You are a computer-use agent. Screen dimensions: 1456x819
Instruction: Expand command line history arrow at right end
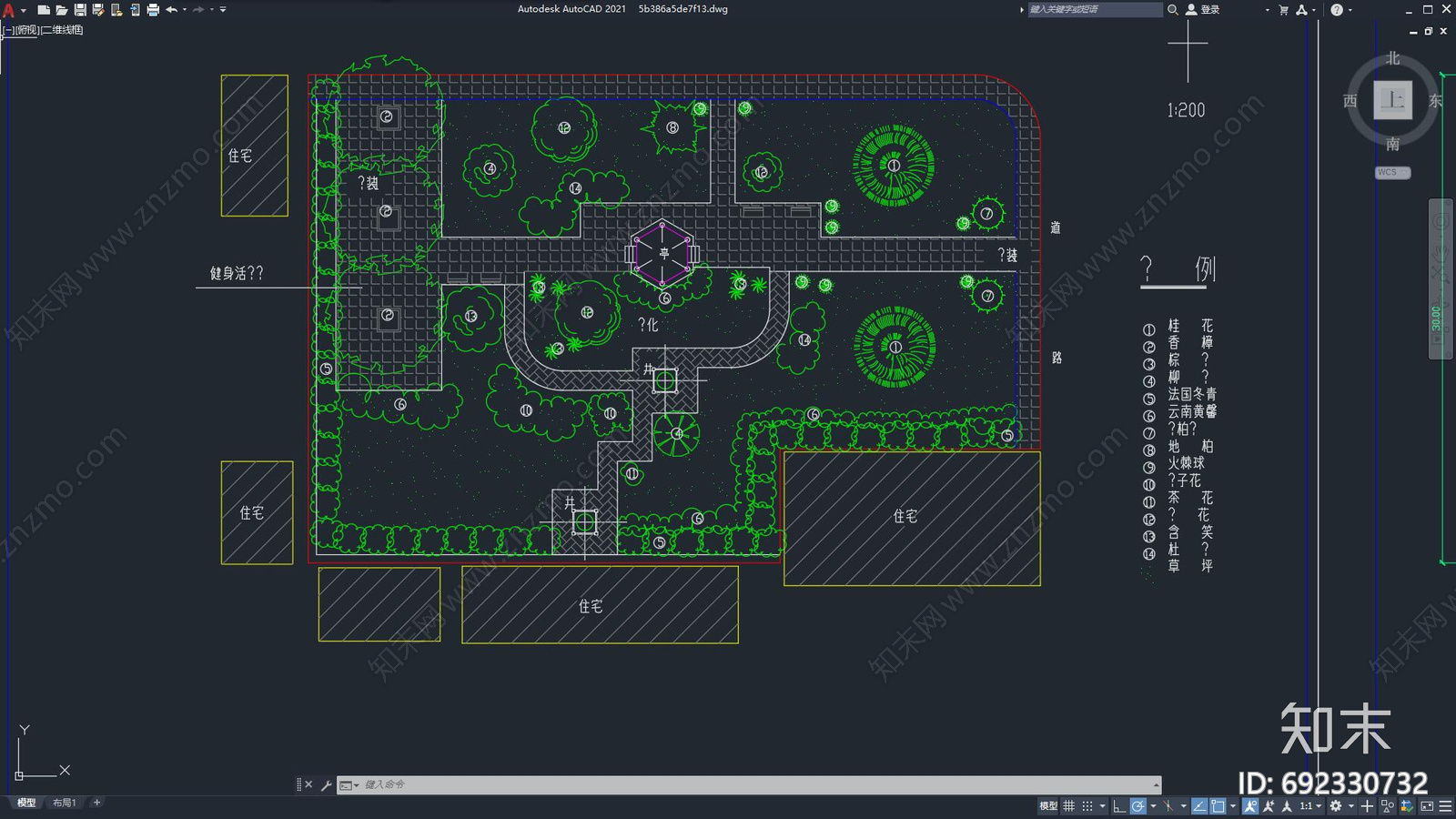[x=1156, y=784]
